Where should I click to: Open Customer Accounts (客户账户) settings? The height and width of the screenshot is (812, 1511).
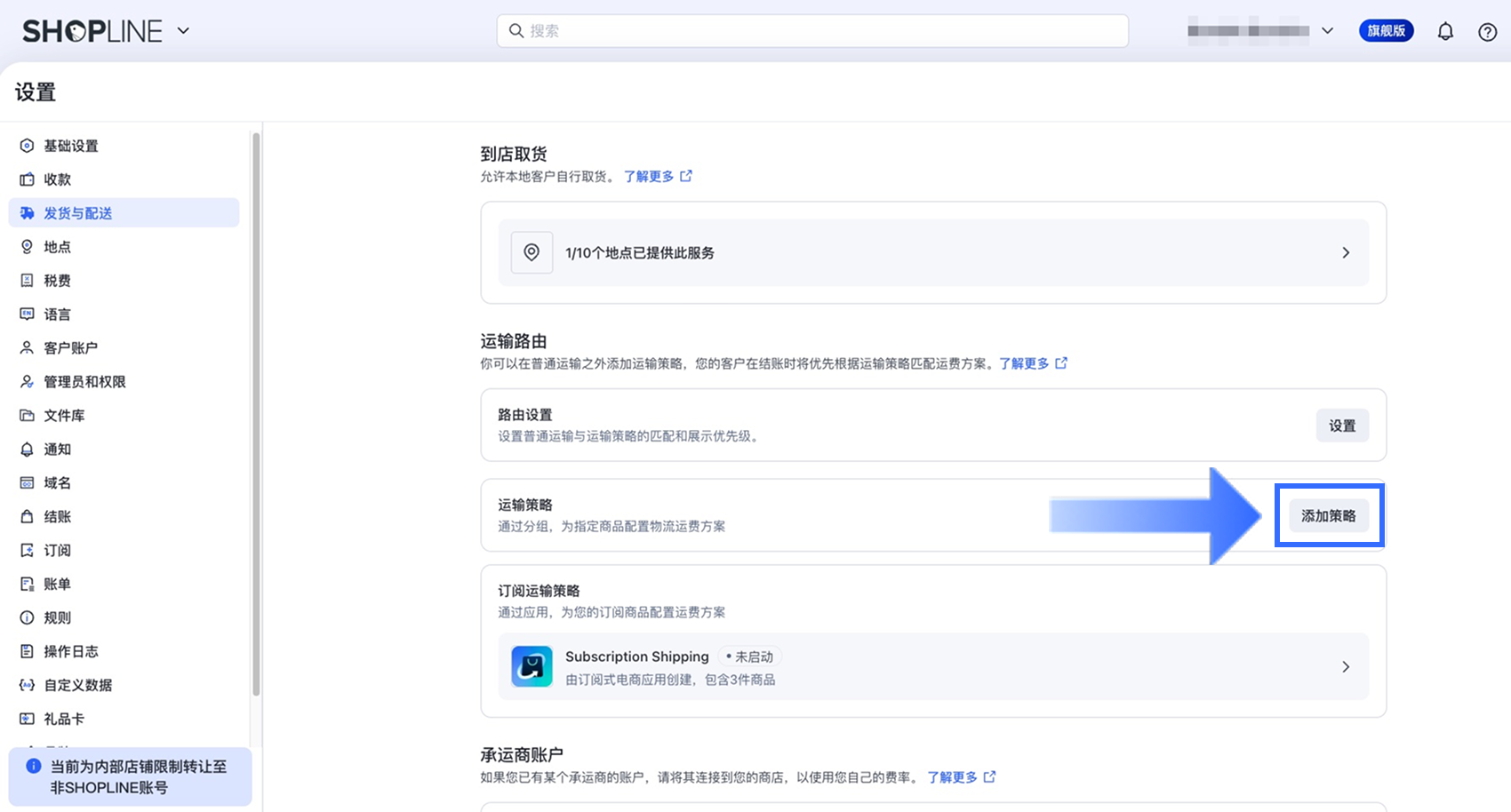pos(71,347)
